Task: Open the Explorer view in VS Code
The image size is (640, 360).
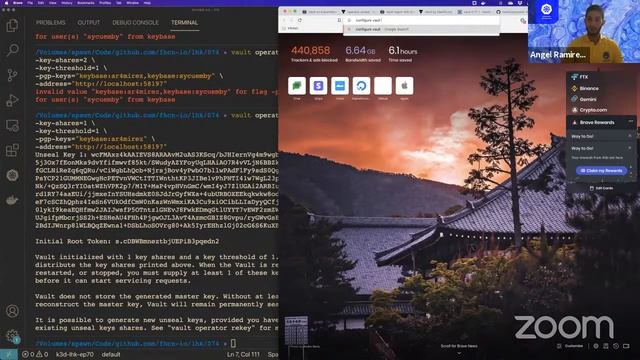Action: click(12, 26)
